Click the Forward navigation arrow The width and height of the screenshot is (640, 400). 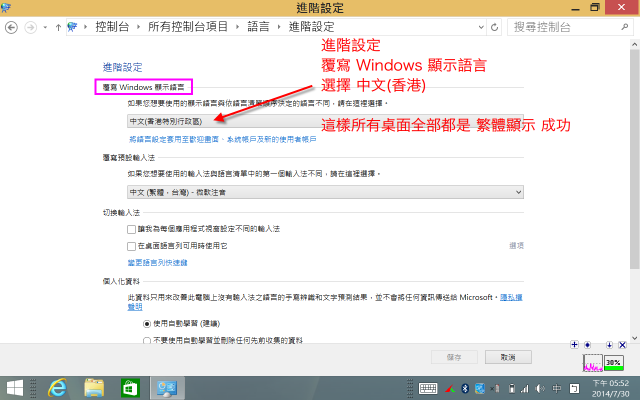pos(31,27)
